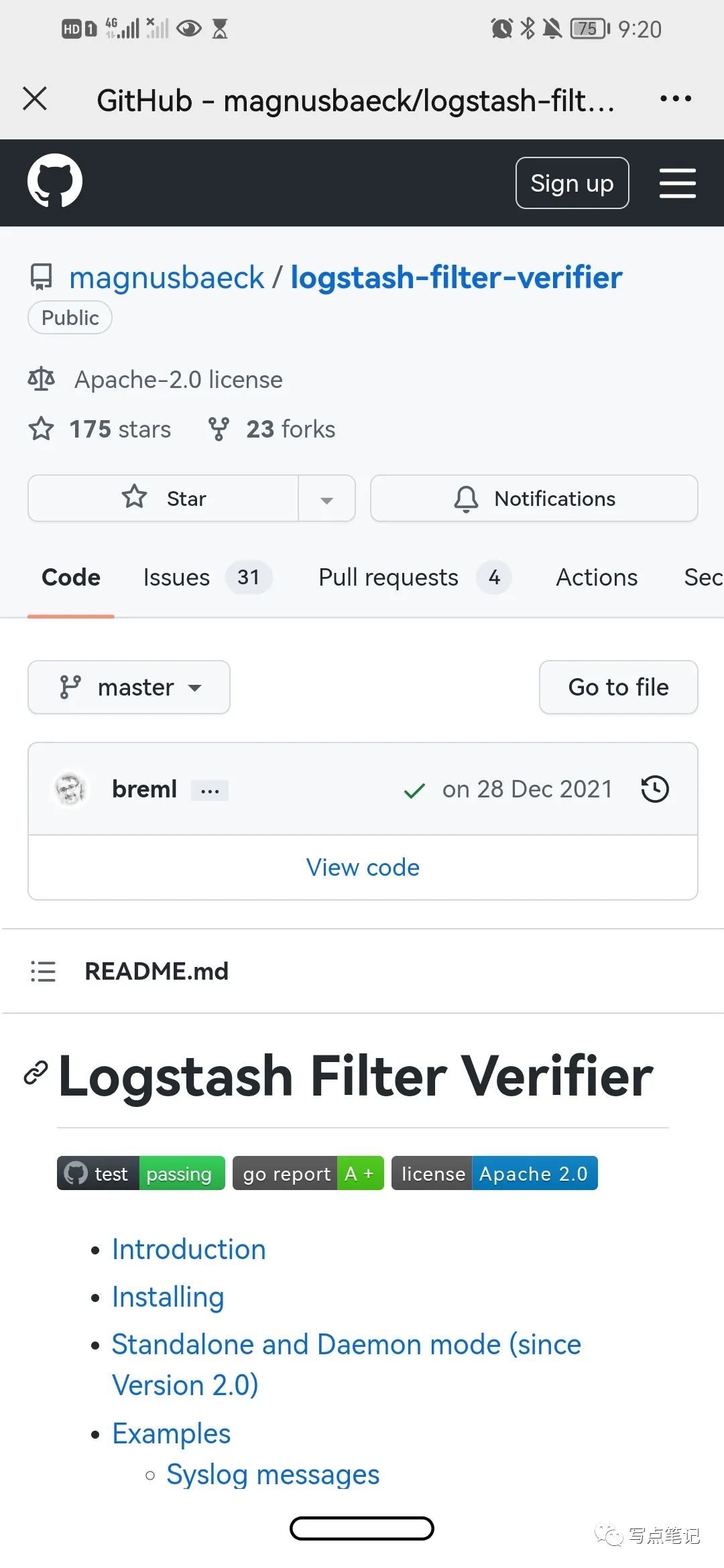The image size is (724, 1568).
Task: Click the README.md table-of-contents icon
Action: [x=43, y=971]
